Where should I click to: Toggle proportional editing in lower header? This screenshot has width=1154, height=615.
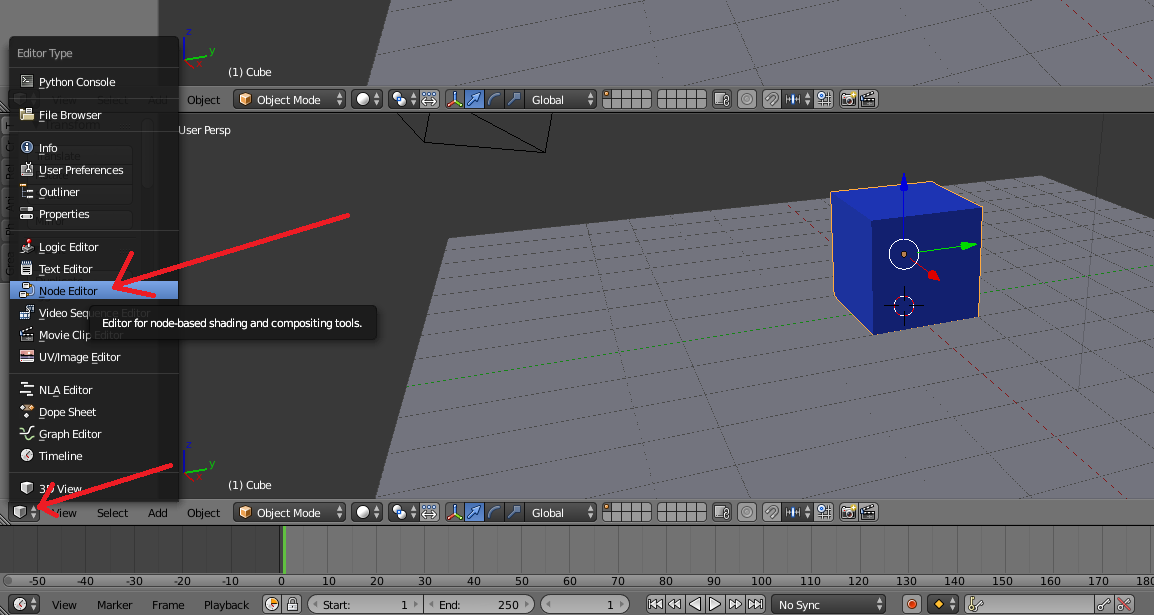pyautogui.click(x=747, y=512)
